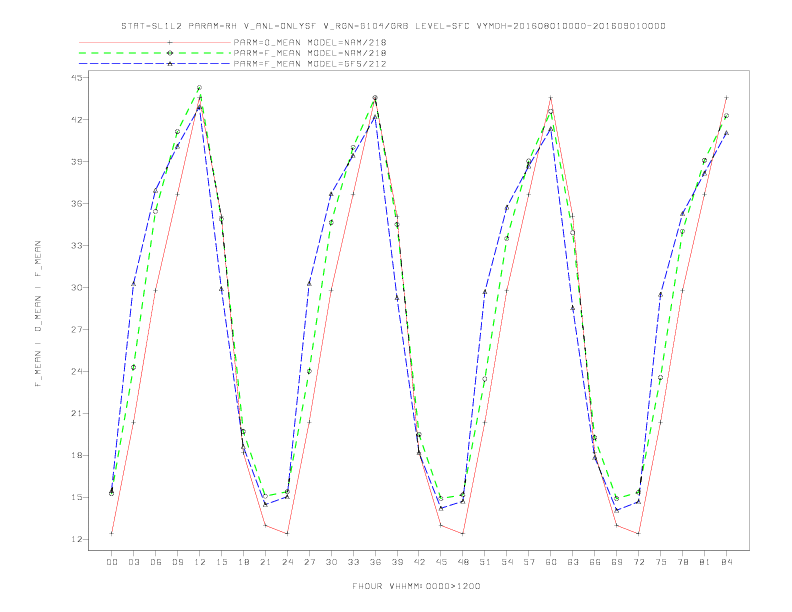Click x-axis forecast hour label 75

tap(661, 562)
